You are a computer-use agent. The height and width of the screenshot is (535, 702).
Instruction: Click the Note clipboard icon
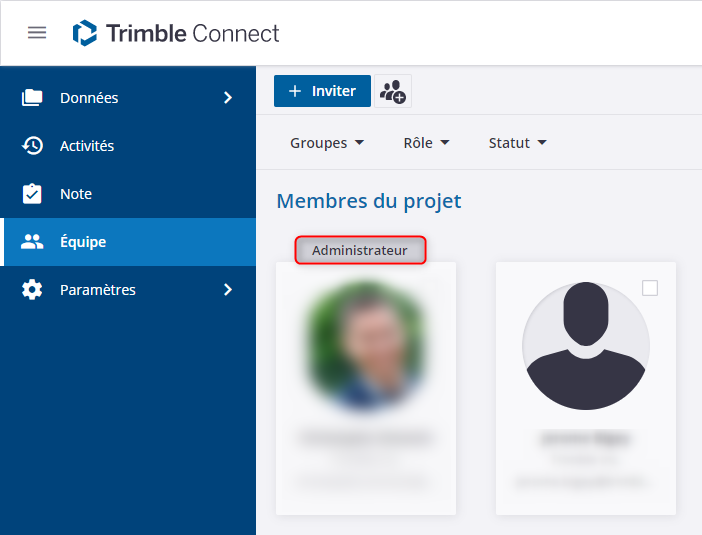(33, 194)
